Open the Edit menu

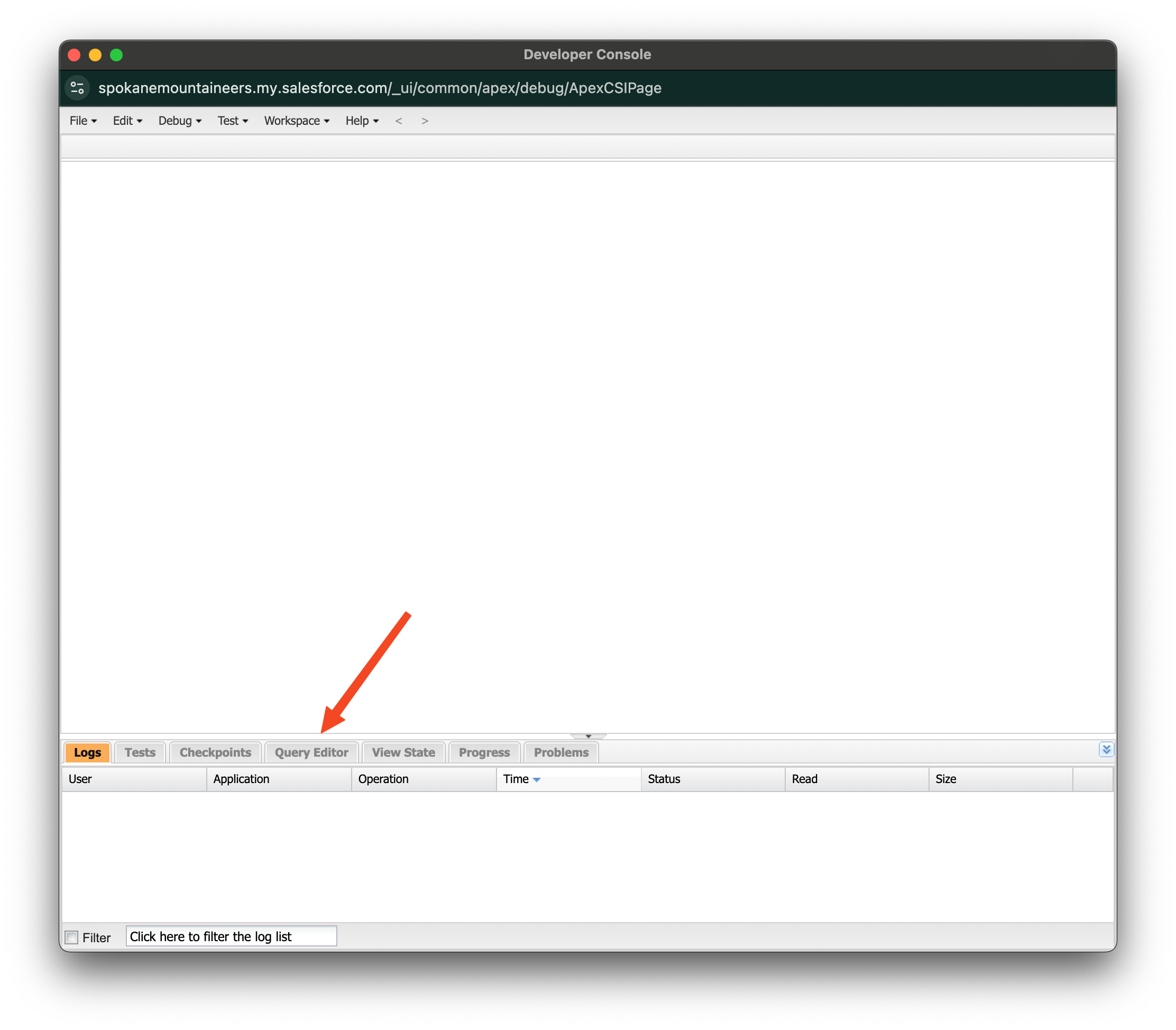(127, 121)
